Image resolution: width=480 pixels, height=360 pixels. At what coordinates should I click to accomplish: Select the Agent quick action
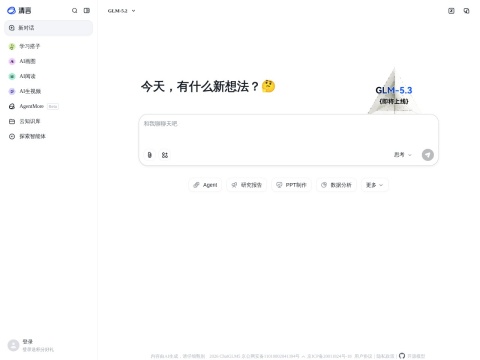[x=205, y=185]
